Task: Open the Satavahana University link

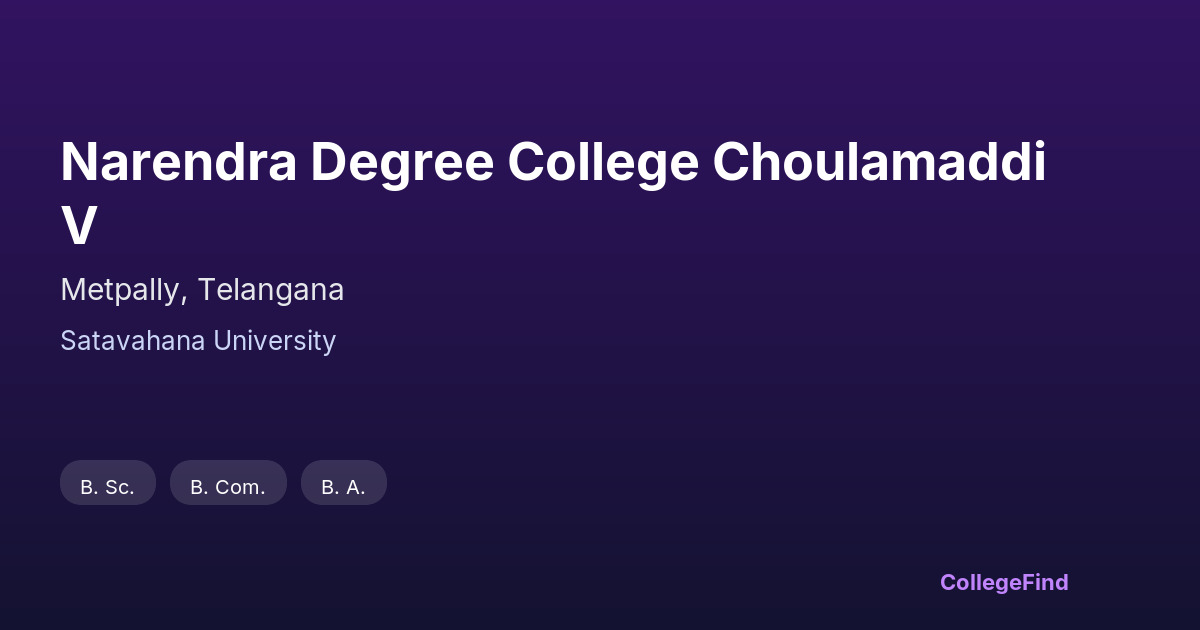Action: (x=198, y=341)
